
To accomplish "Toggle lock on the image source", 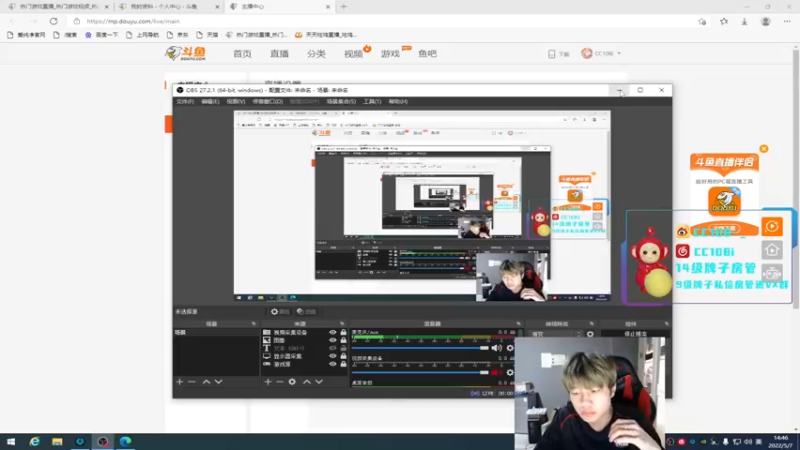I will point(343,340).
